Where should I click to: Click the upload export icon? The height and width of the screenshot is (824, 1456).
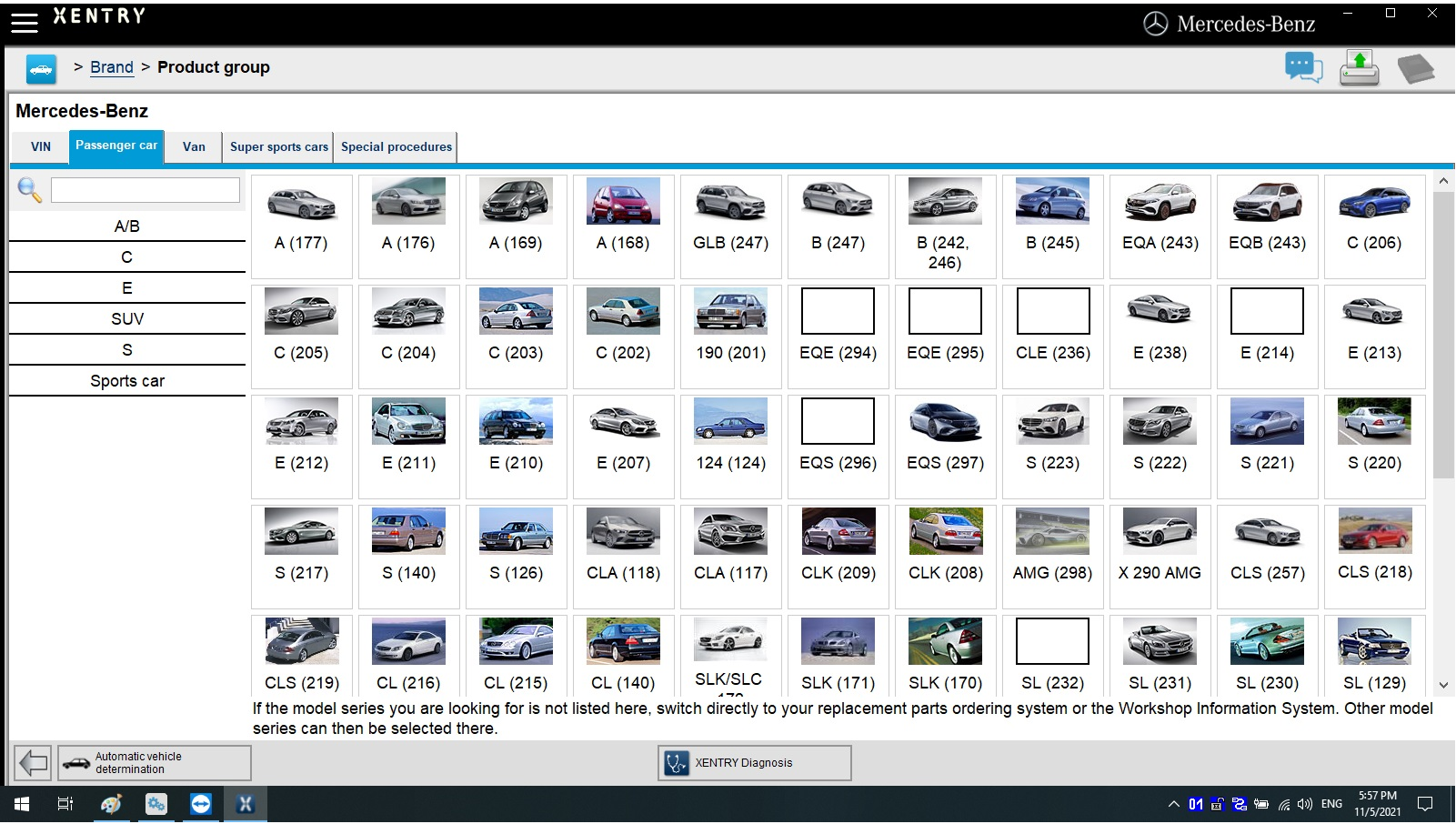click(x=1359, y=68)
